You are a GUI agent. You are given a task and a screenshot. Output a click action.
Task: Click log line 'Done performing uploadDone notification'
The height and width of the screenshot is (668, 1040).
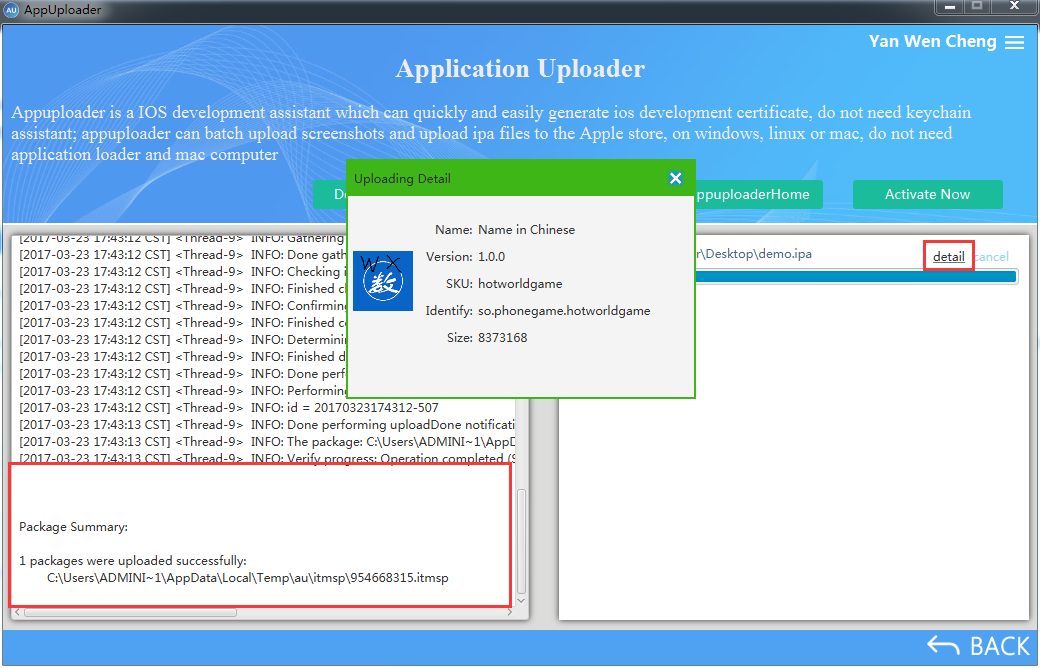coord(267,425)
